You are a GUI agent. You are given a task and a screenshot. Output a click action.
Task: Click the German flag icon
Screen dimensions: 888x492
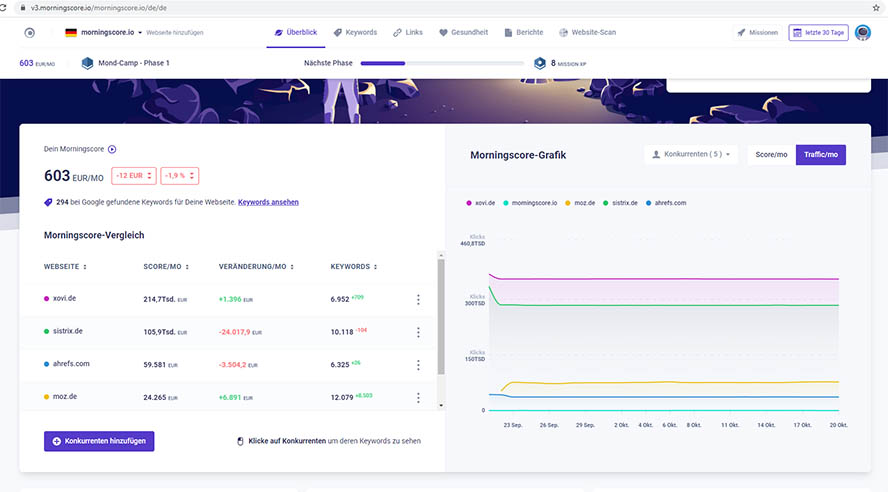pyautogui.click(x=71, y=33)
